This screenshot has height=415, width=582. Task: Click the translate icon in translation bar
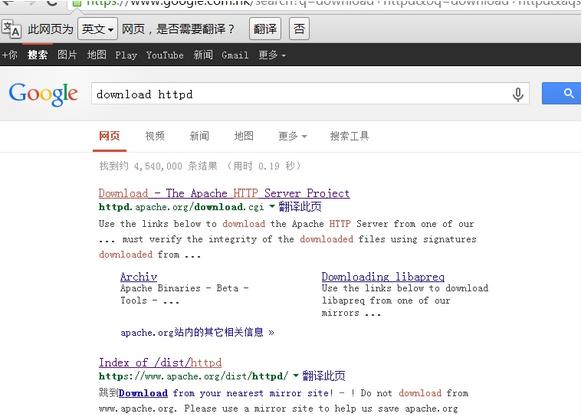pos(11,29)
